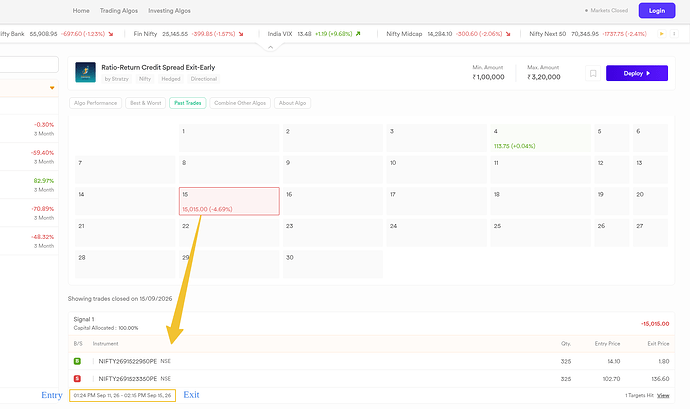
Task: Click the -15,015.00 signal loss value
Action: 655,324
